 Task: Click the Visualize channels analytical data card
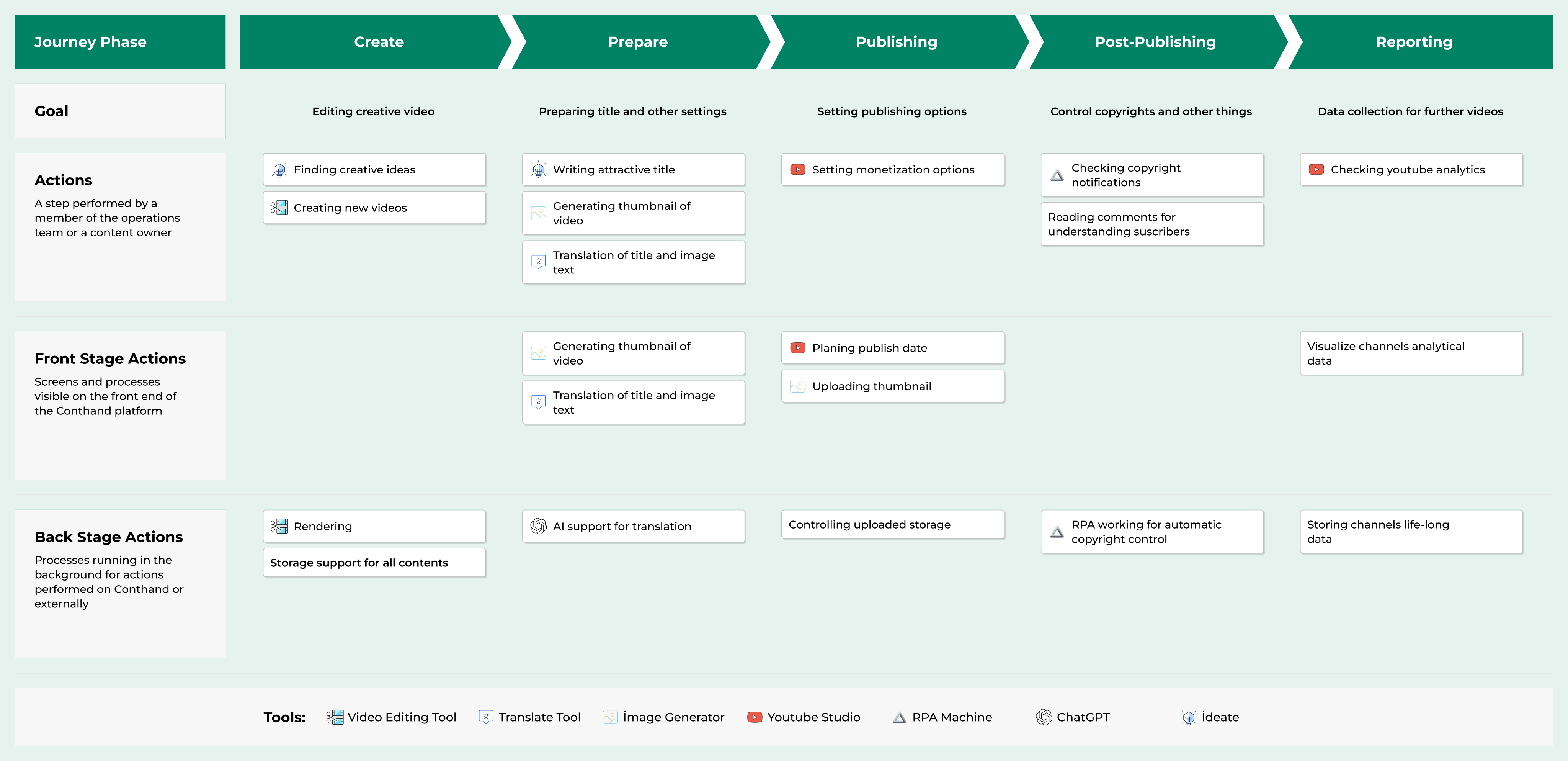[1411, 353]
